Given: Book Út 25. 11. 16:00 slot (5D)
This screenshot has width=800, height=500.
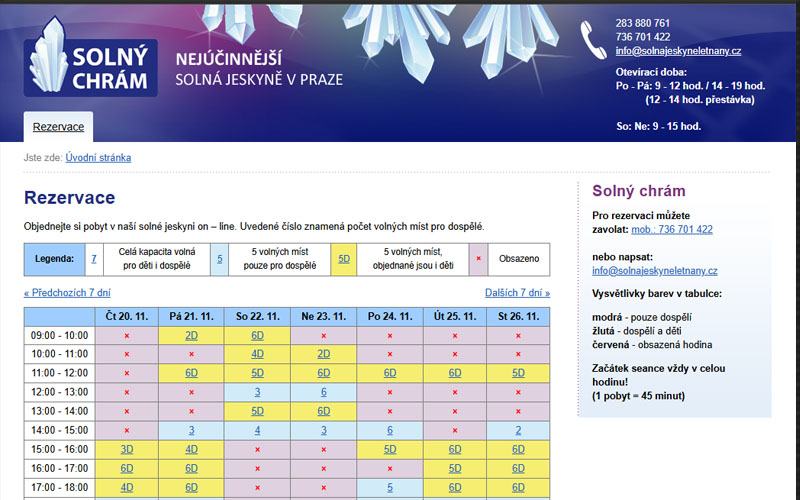Looking at the screenshot, I should pos(455,468).
